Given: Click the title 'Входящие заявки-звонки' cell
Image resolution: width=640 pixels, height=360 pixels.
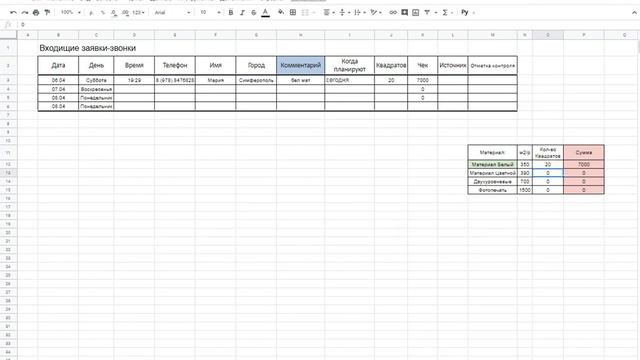Looking at the screenshot, I should pos(88,48).
